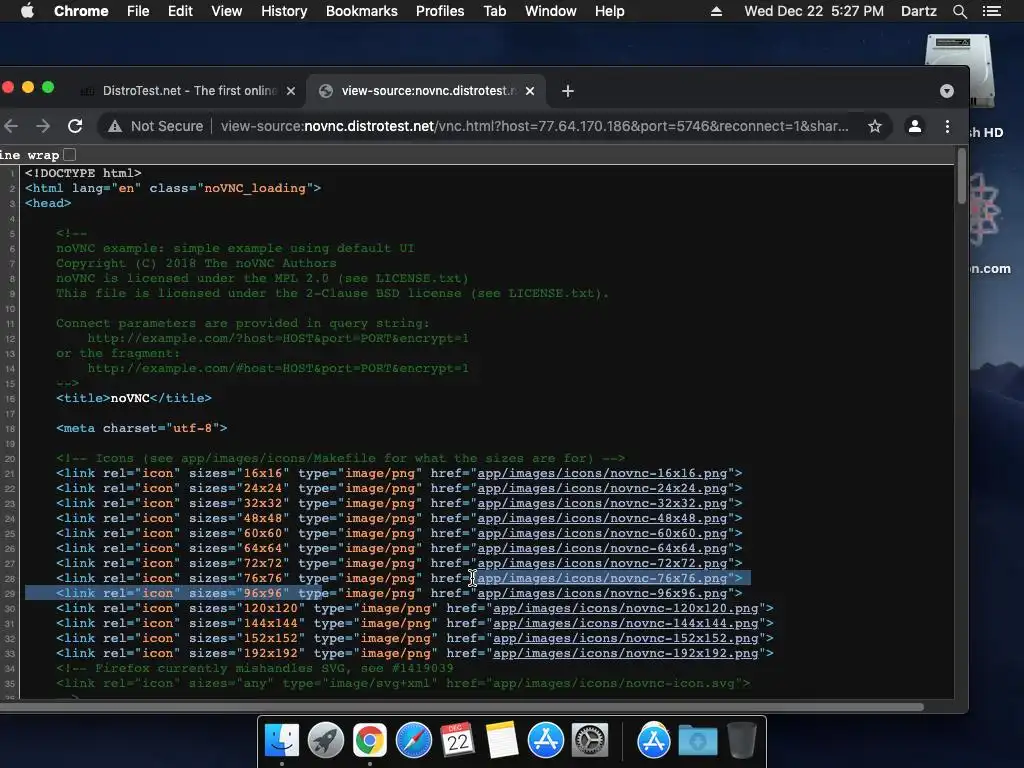Open Calendar showing 22 in Dock

[458, 741]
